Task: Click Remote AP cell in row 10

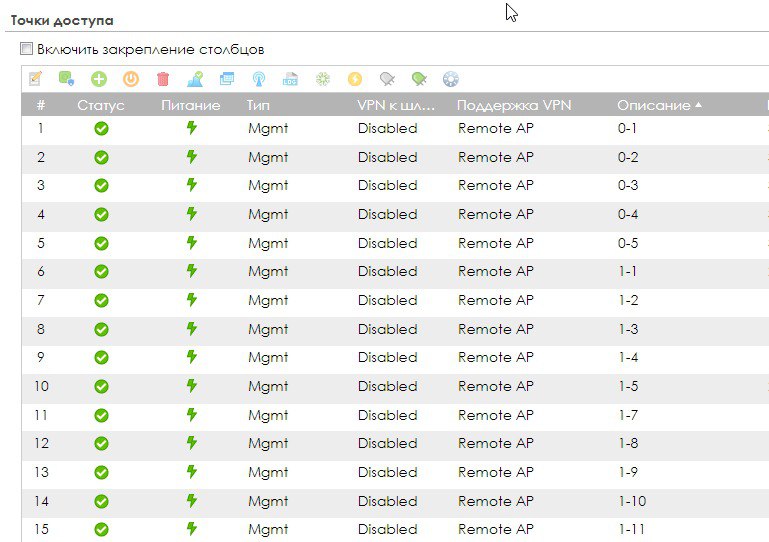Action: [x=496, y=387]
